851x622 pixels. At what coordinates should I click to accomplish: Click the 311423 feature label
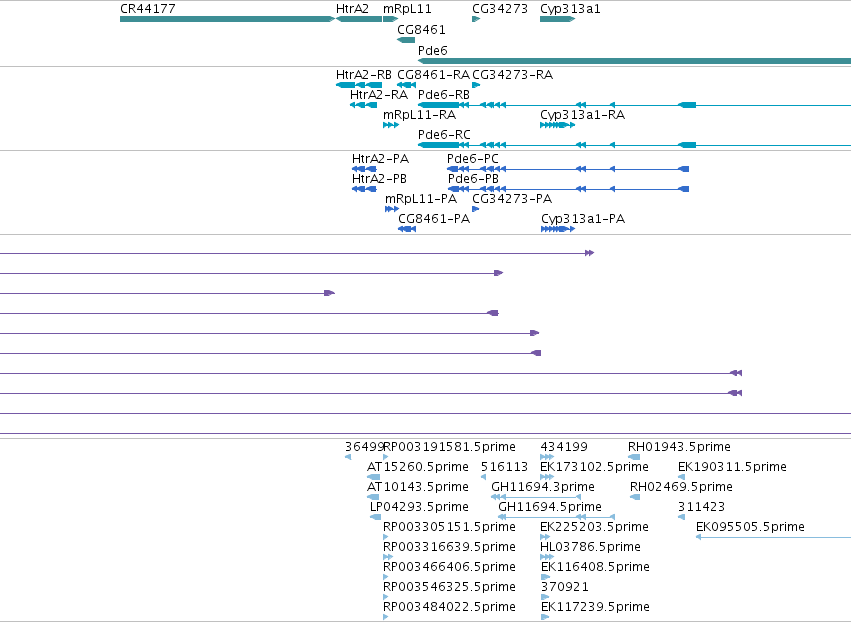coord(701,507)
